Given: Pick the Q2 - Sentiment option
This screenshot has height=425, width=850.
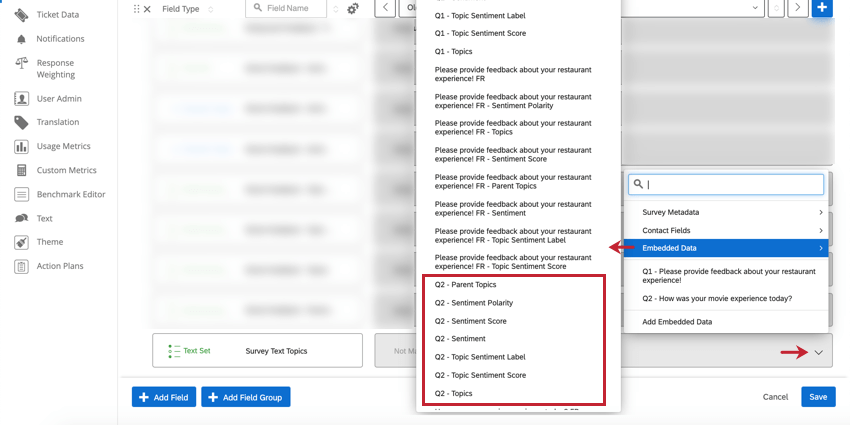Looking at the screenshot, I should pos(460,338).
